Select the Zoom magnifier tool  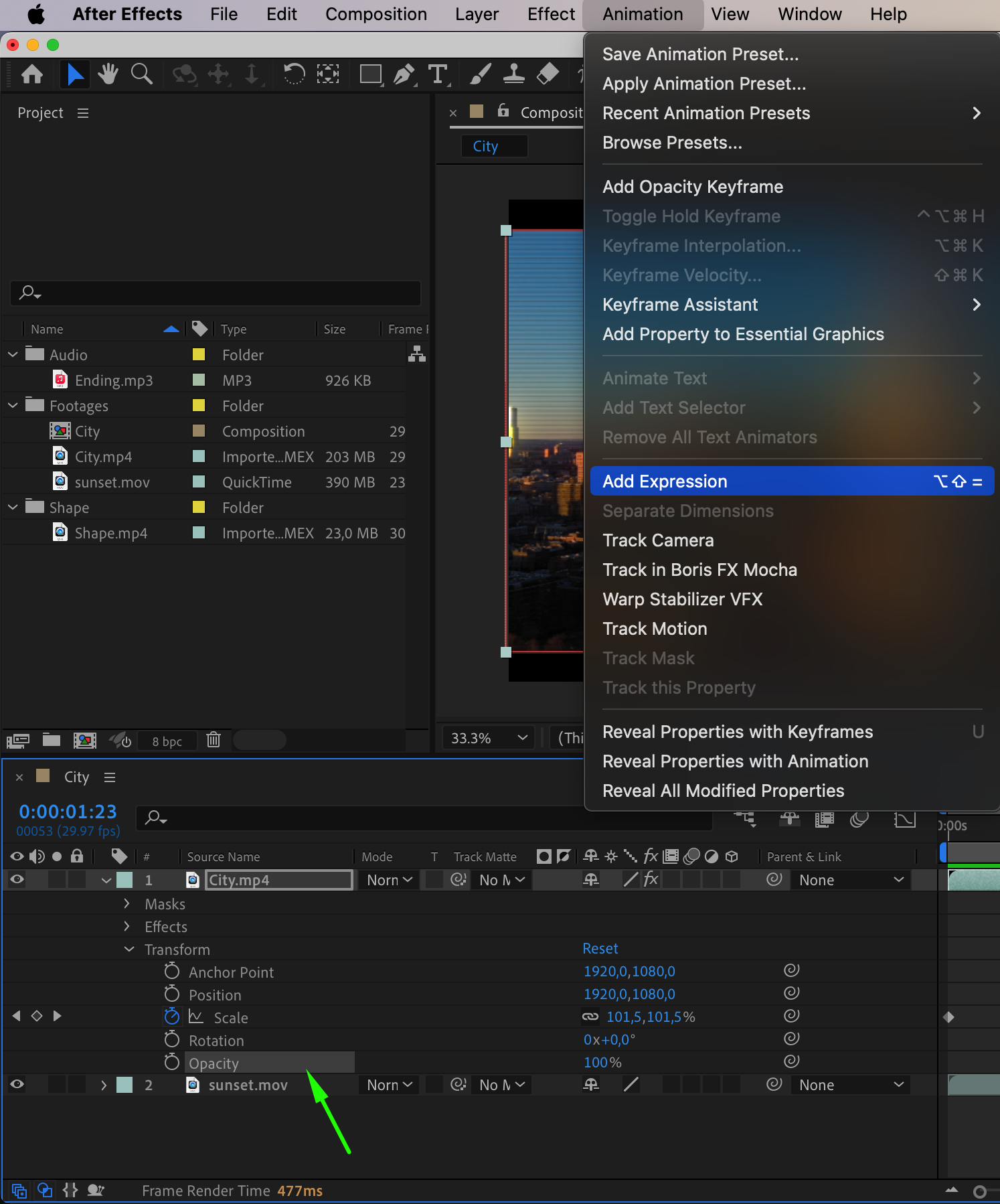141,74
